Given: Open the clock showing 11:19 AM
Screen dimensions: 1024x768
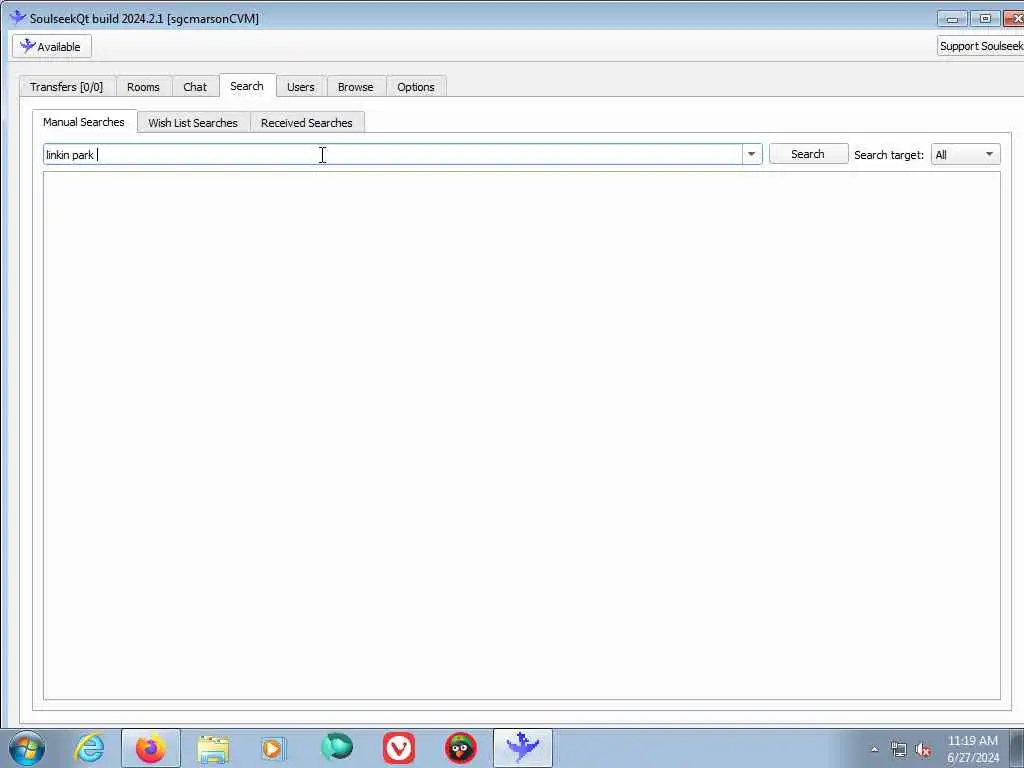Looking at the screenshot, I should tap(973, 748).
